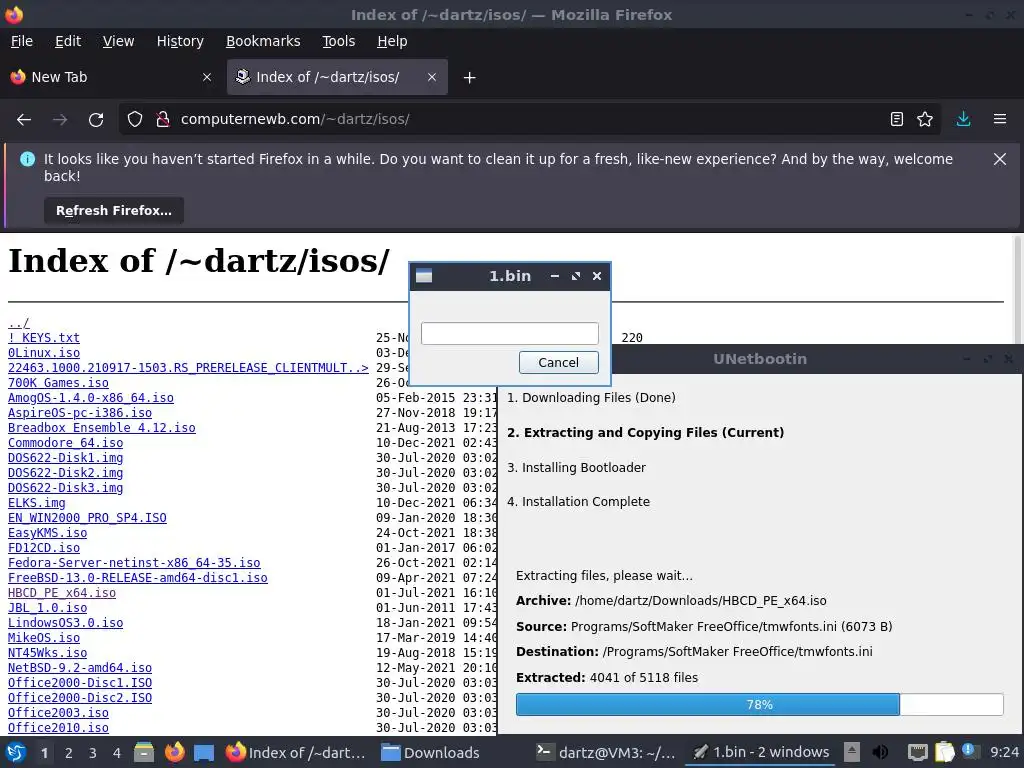Open the Edit menu
1024x768 pixels.
68,41
